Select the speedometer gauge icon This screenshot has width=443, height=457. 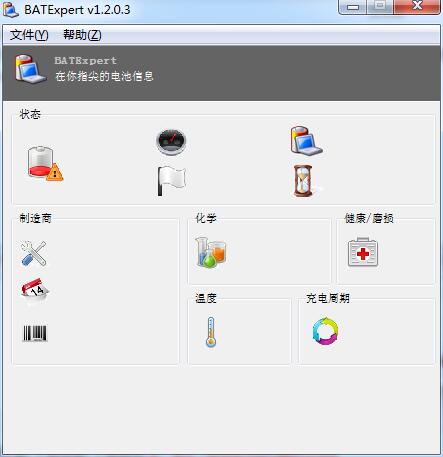(x=171, y=142)
